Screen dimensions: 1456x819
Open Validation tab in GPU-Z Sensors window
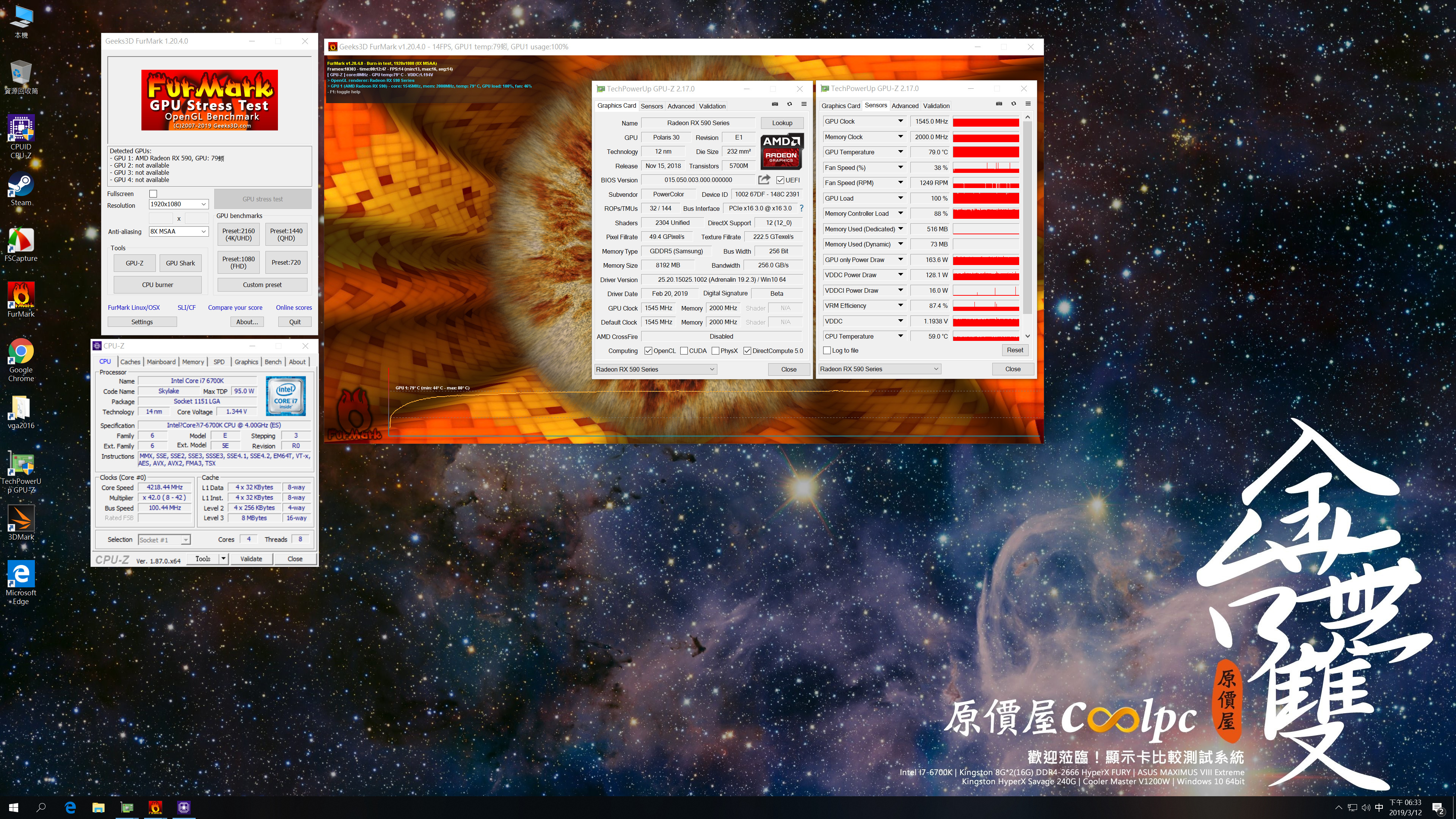936,106
